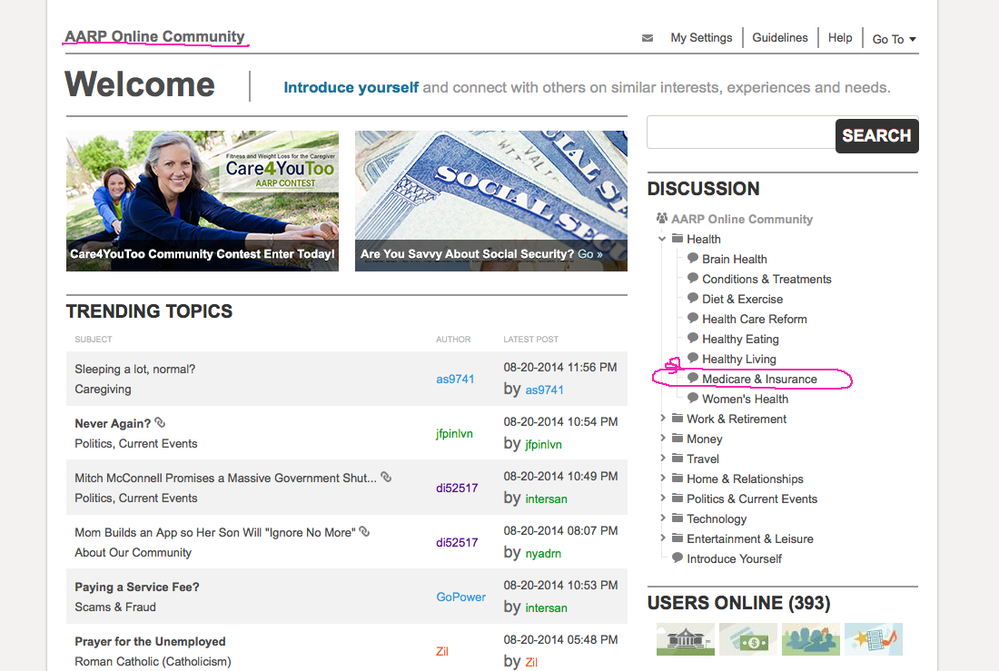Viewport: 999px width, 671px height.
Task: Click the Health folder icon in the Discussion tree
Action: click(680, 239)
